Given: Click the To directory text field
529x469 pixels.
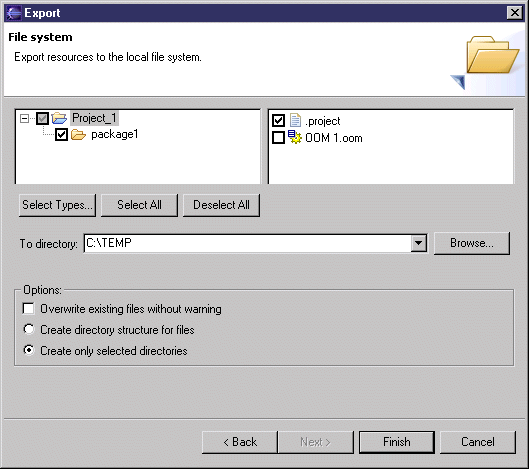Looking at the screenshot, I should click(x=247, y=243).
